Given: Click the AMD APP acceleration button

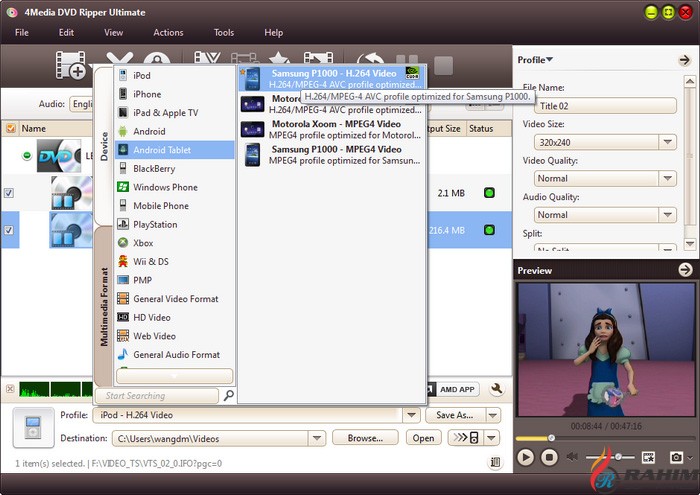Looking at the screenshot, I should (456, 390).
